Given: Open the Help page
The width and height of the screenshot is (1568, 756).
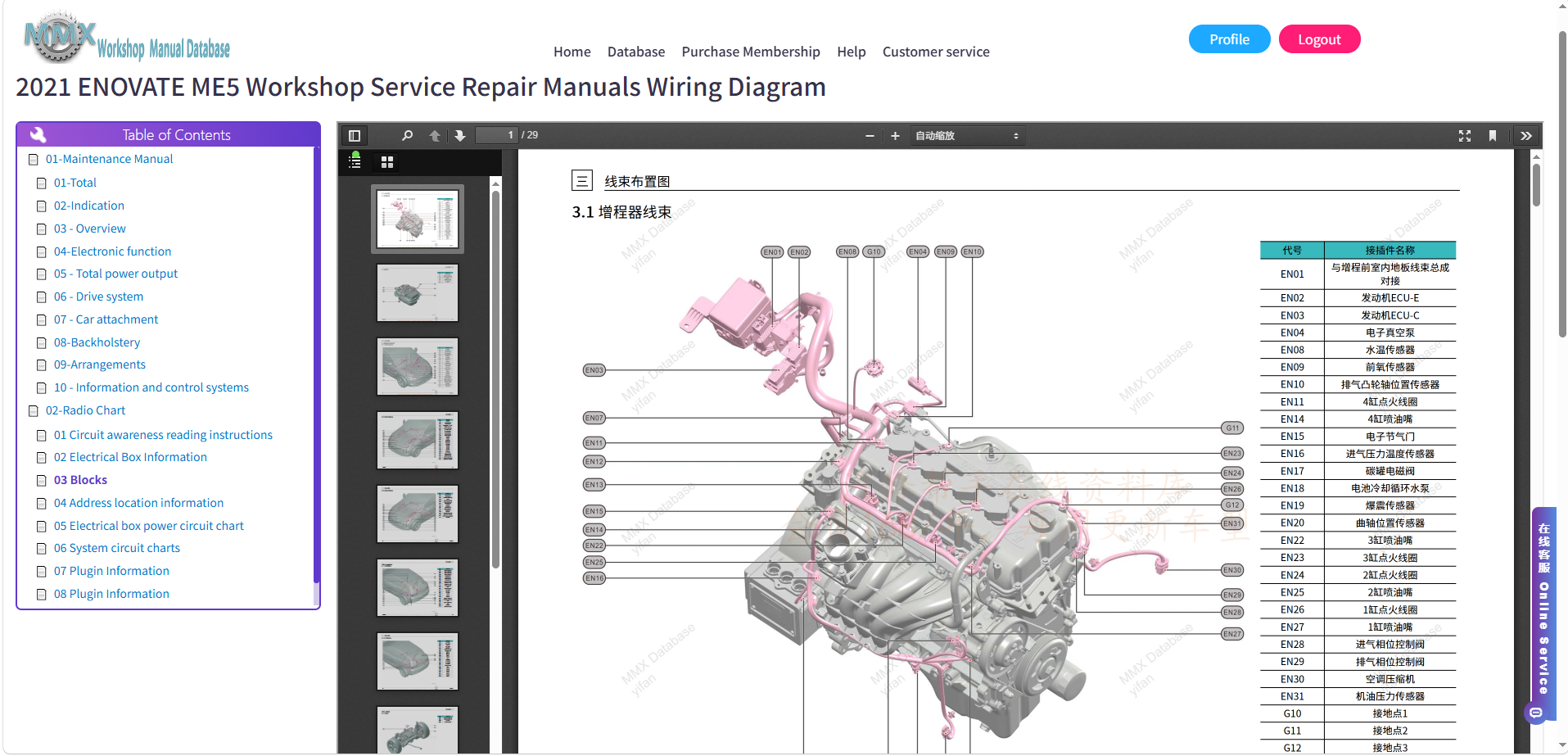Looking at the screenshot, I should pos(852,52).
